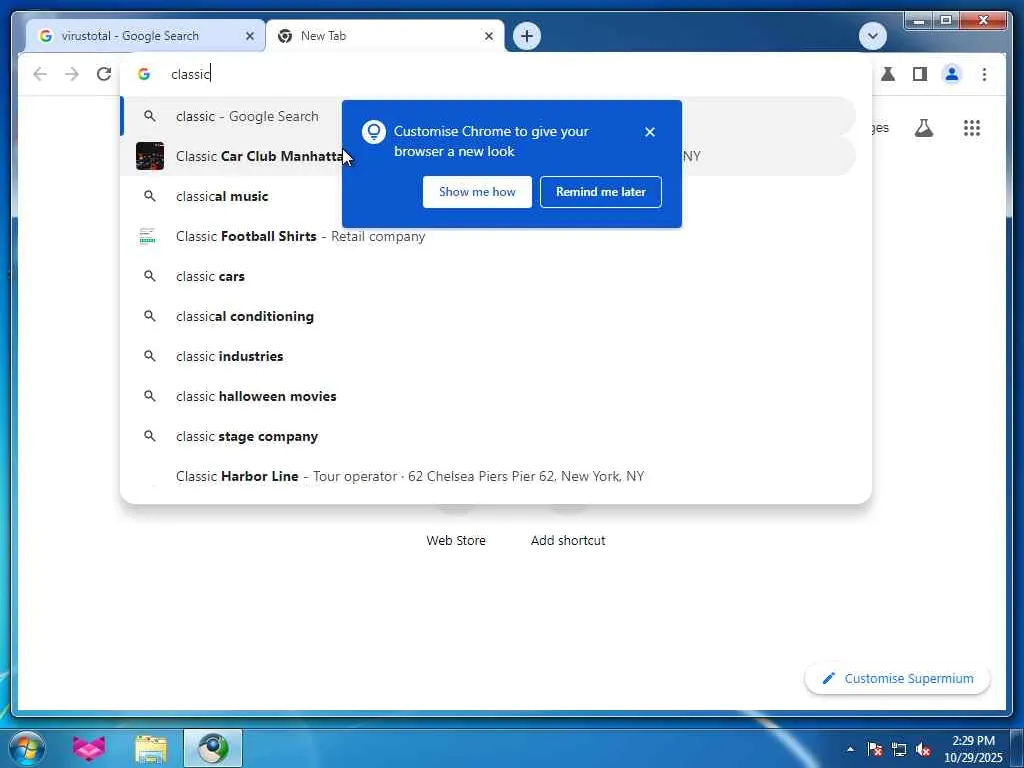Image resolution: width=1024 pixels, height=768 pixels.
Task: Open the three-dot browser menu
Action: pyautogui.click(x=984, y=74)
